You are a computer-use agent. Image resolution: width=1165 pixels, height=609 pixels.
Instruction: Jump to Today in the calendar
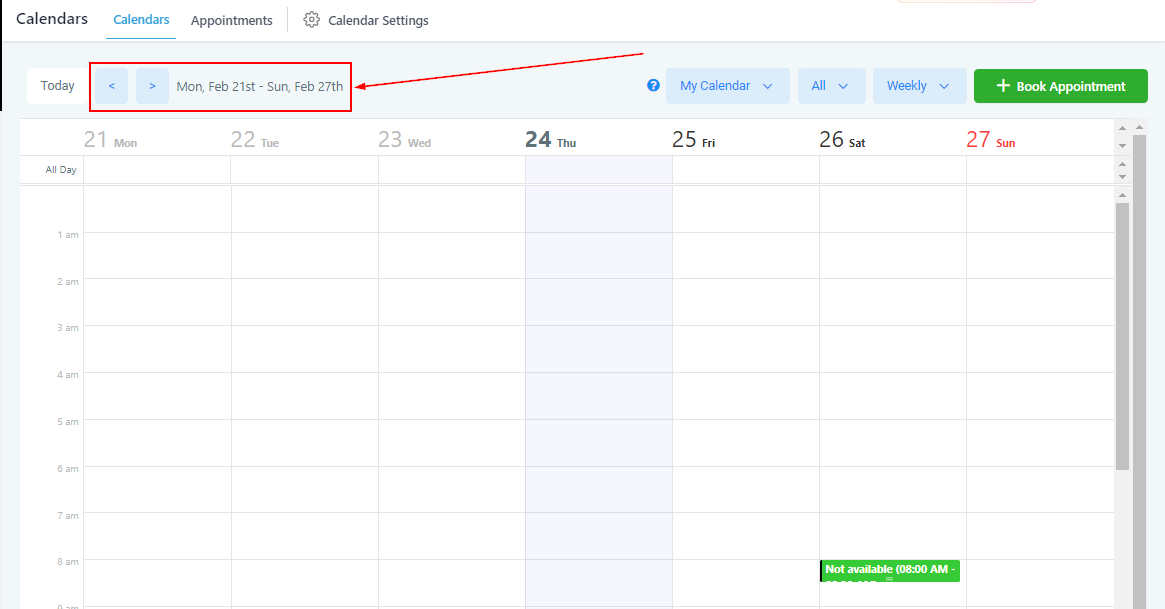pyautogui.click(x=57, y=86)
